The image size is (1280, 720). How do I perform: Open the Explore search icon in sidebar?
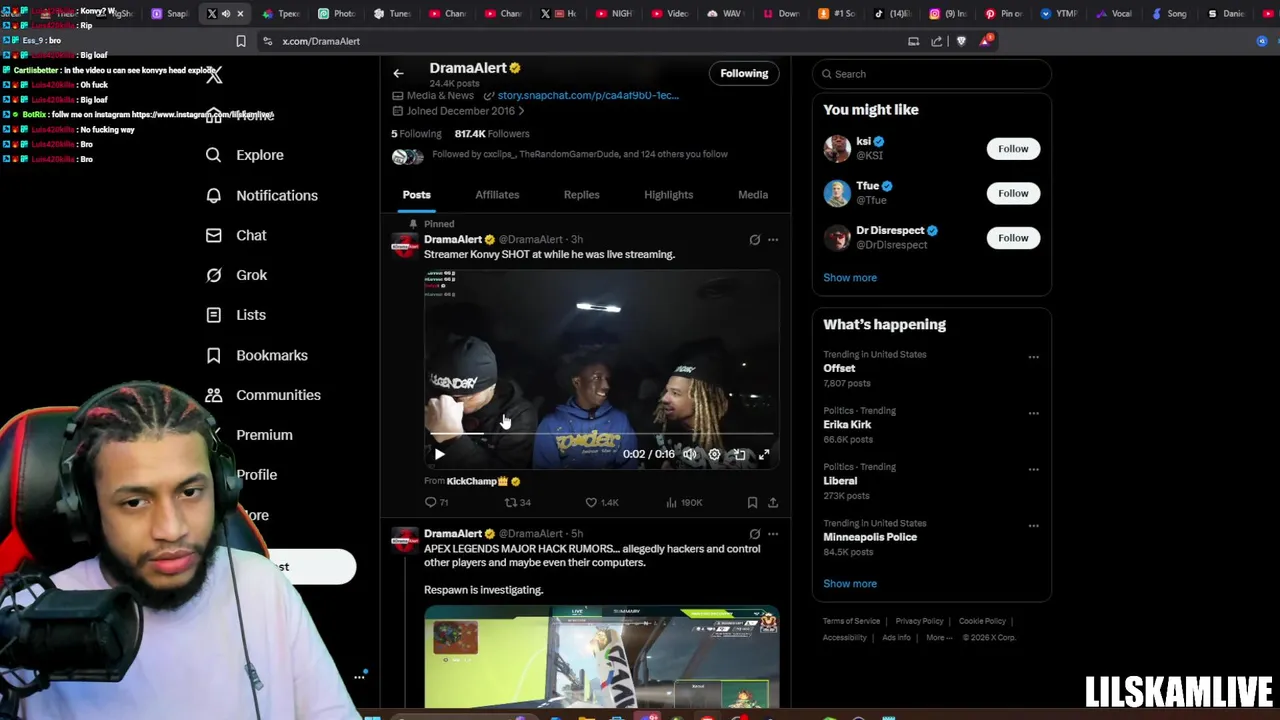(213, 155)
